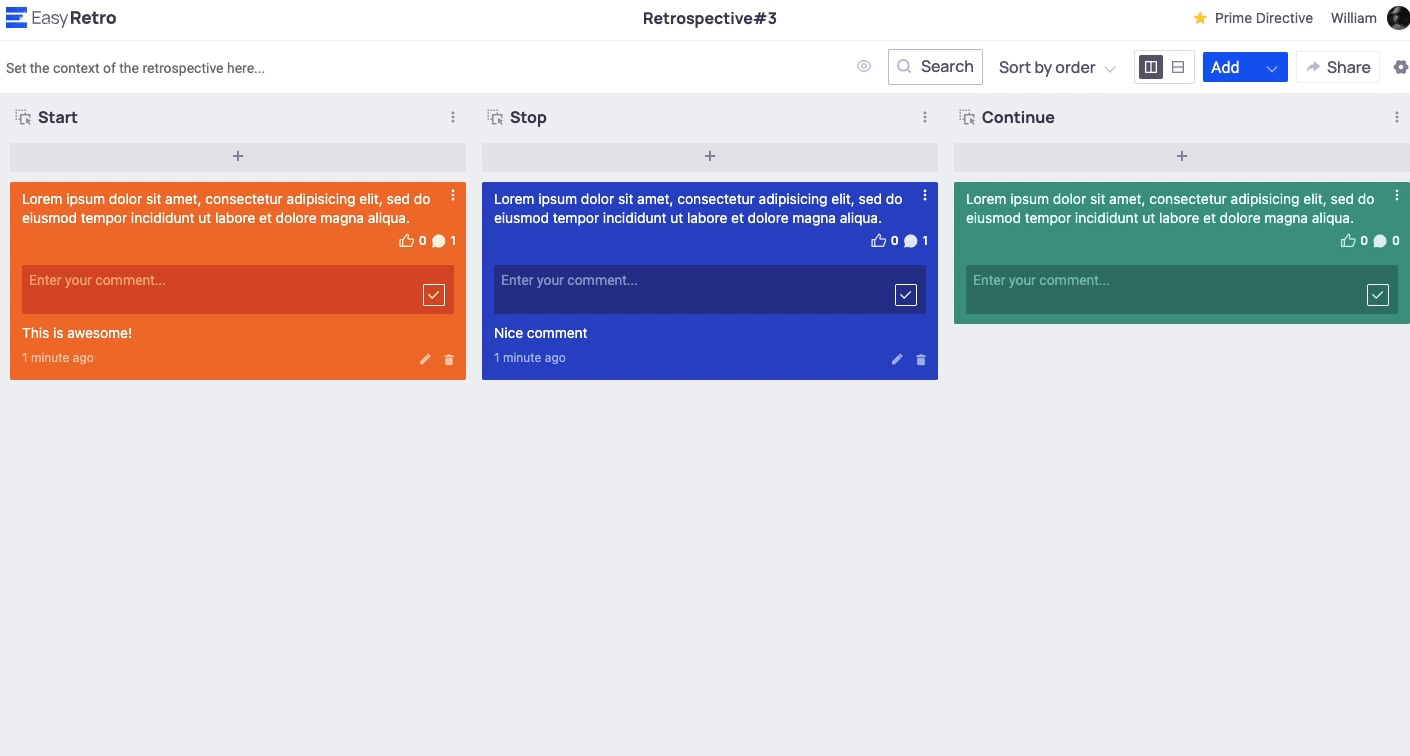Open the dropdown arrow on the Add button
The width and height of the screenshot is (1410, 756).
coord(1272,68)
